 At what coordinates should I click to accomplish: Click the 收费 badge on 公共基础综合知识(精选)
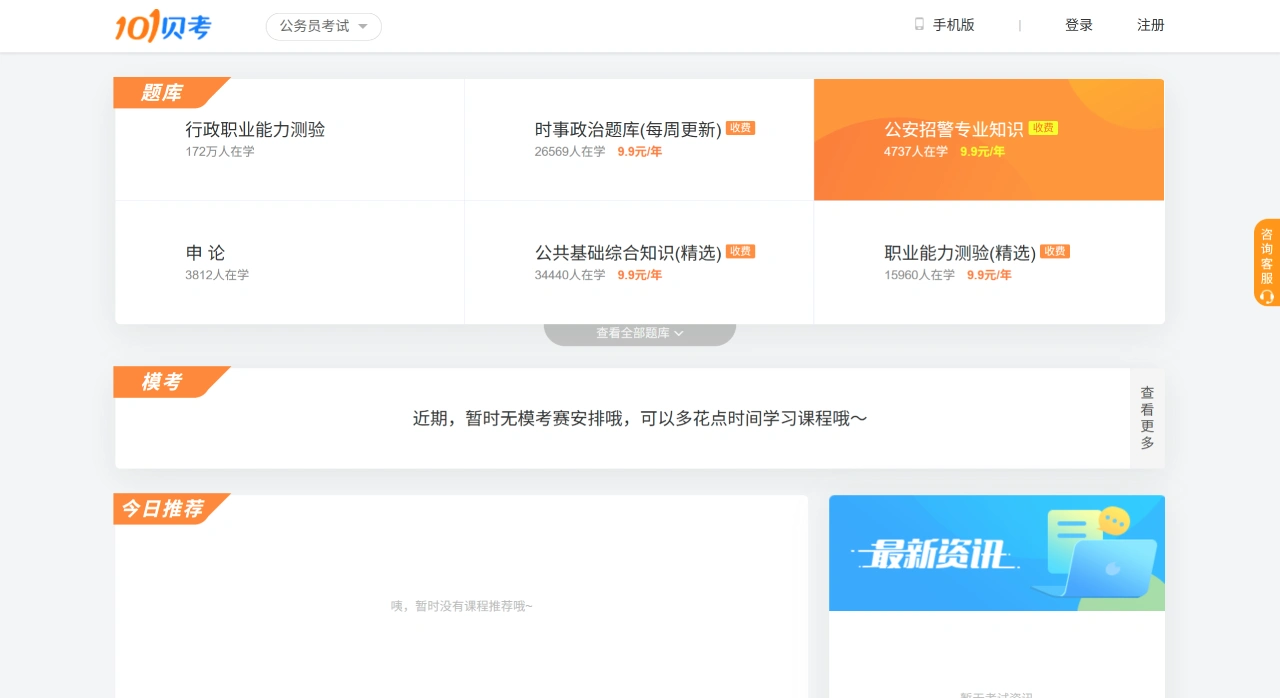(x=740, y=251)
